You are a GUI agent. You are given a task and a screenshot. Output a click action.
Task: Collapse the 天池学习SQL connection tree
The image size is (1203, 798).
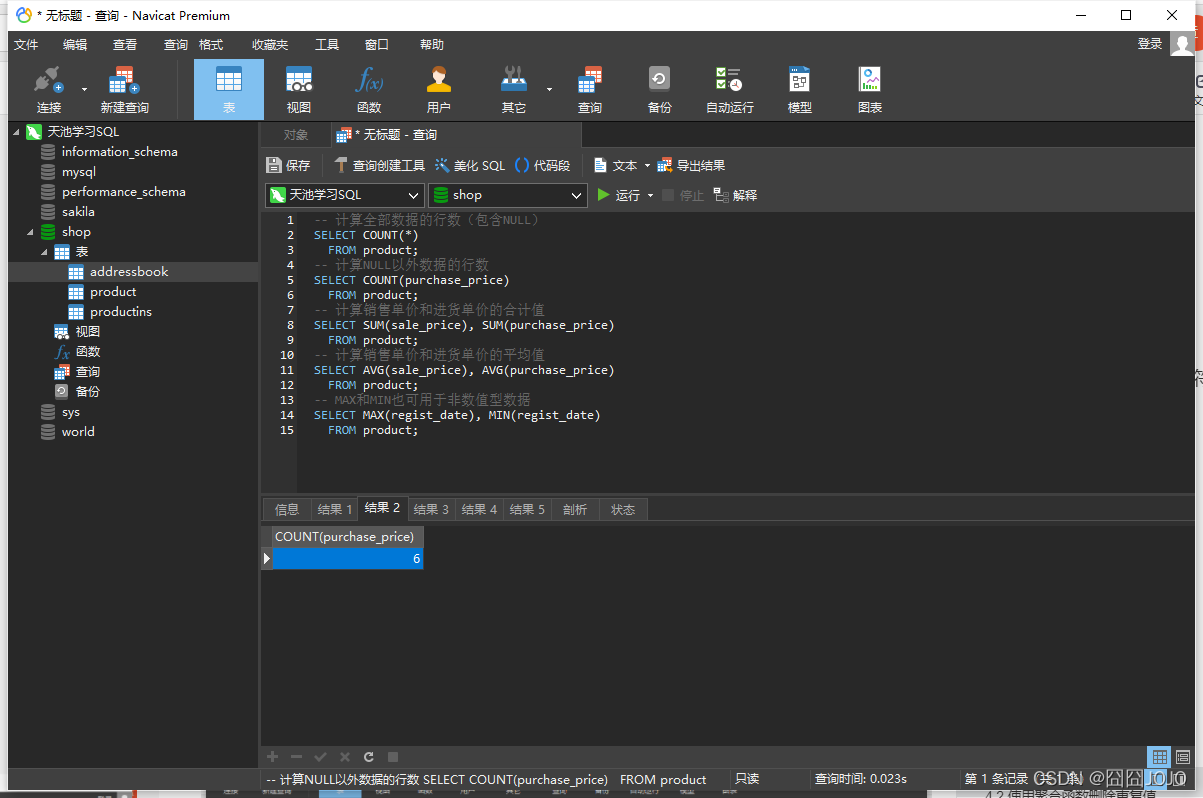click(x=17, y=132)
